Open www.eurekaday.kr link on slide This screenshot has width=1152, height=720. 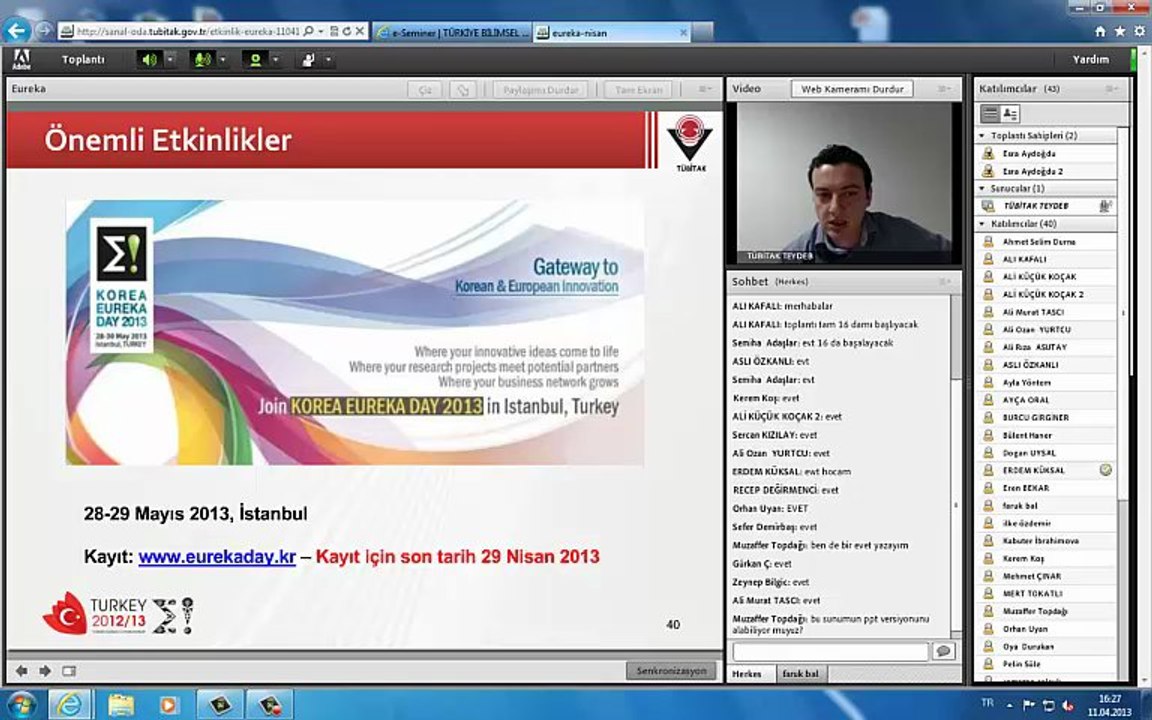[x=217, y=557]
